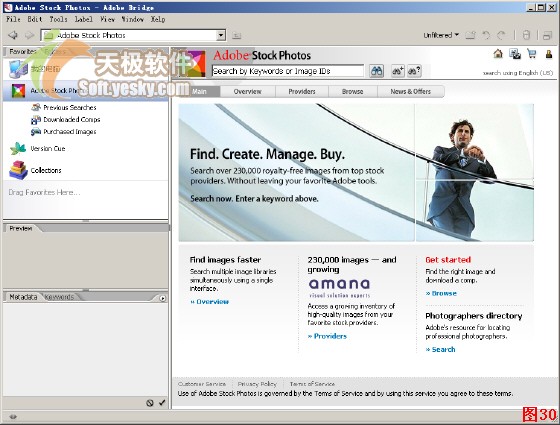Open the Edit menu
This screenshot has height=425, width=560.
point(35,19)
